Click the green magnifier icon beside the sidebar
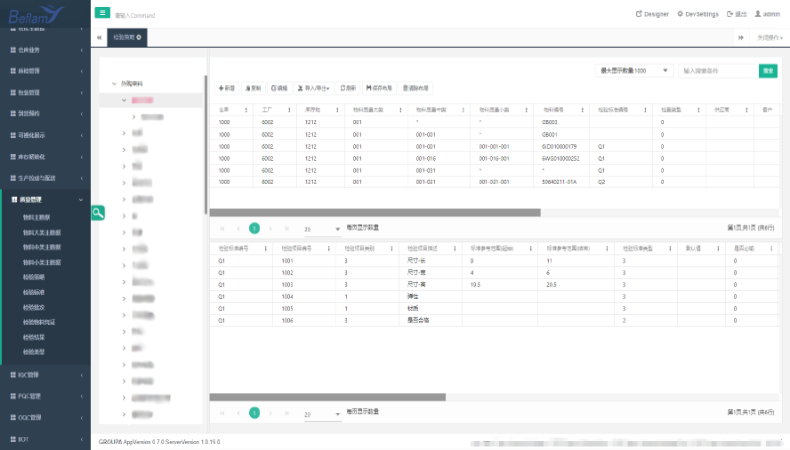790x450 pixels. point(97,213)
